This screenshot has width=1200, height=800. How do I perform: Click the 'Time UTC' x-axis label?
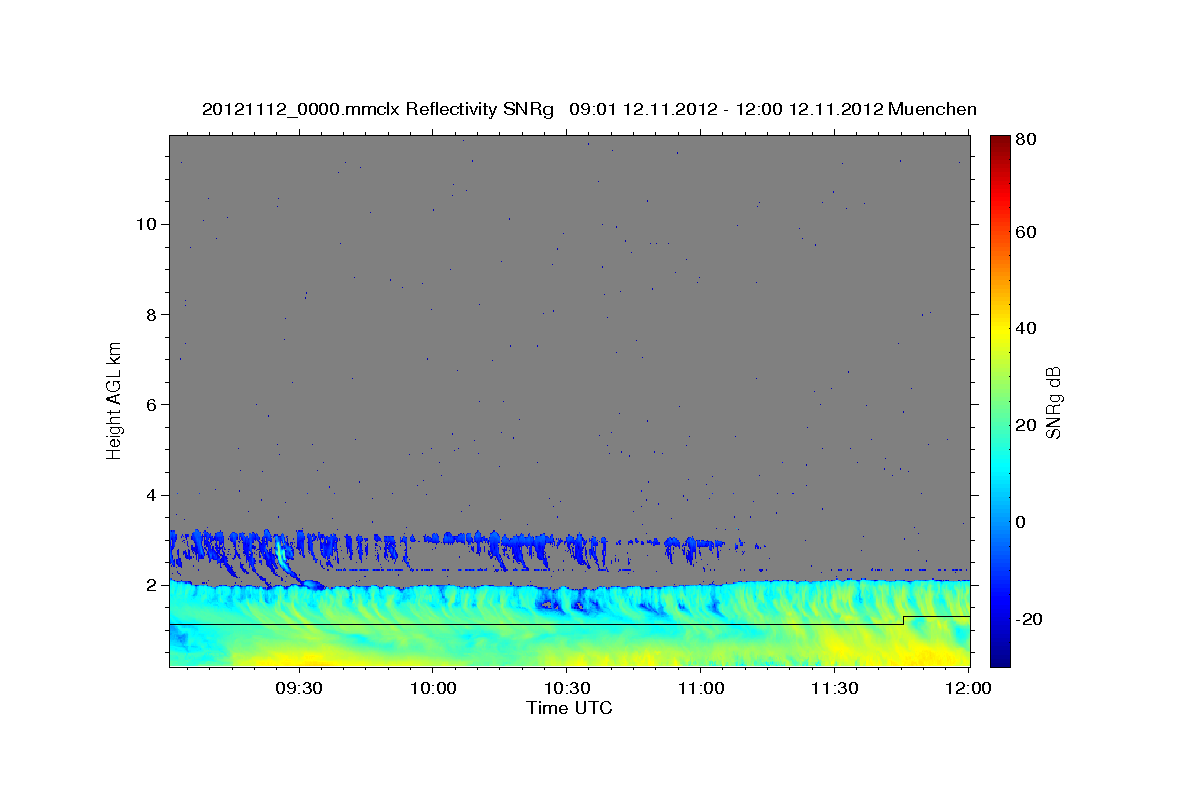[x=569, y=708]
